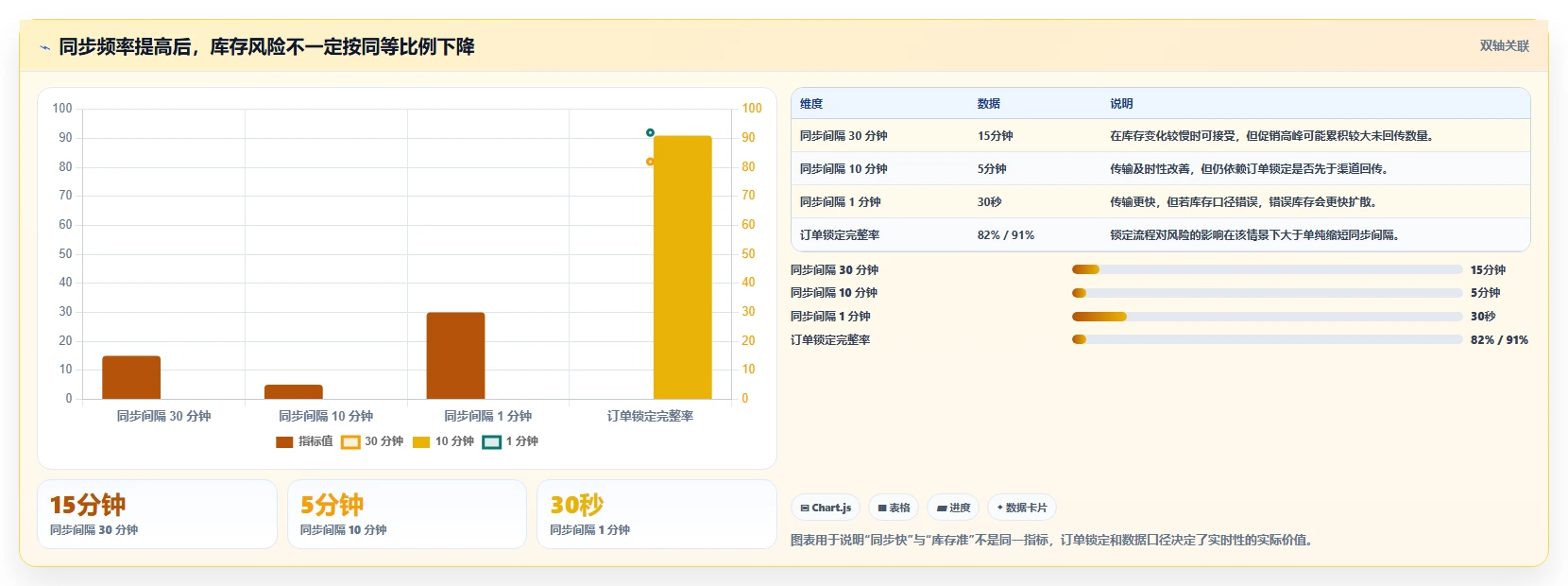1568x586 pixels.
Task: Click the 订单锁定完整率 x-axis label
Action: pos(650,416)
